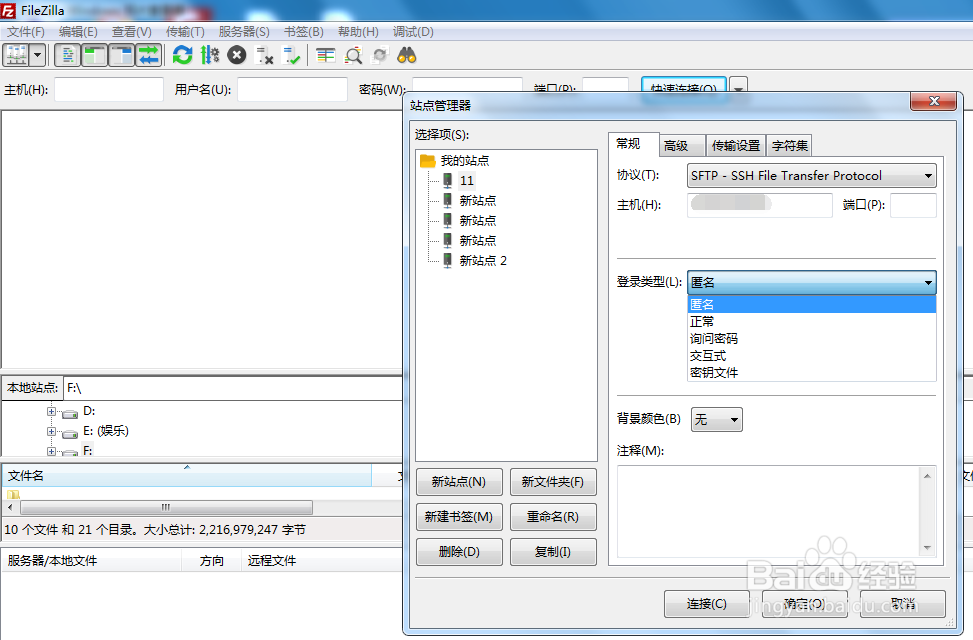Toggle the transfer queue display icon
This screenshot has height=640, width=973.
click(149, 55)
